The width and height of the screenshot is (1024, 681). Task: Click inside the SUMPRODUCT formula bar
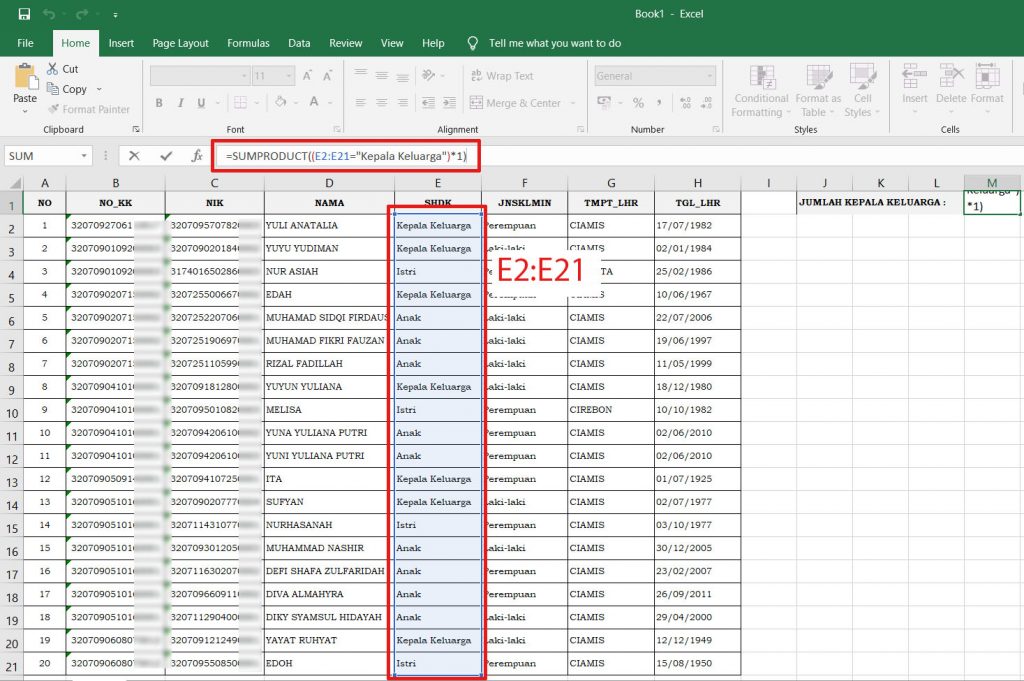pyautogui.click(x=346, y=156)
